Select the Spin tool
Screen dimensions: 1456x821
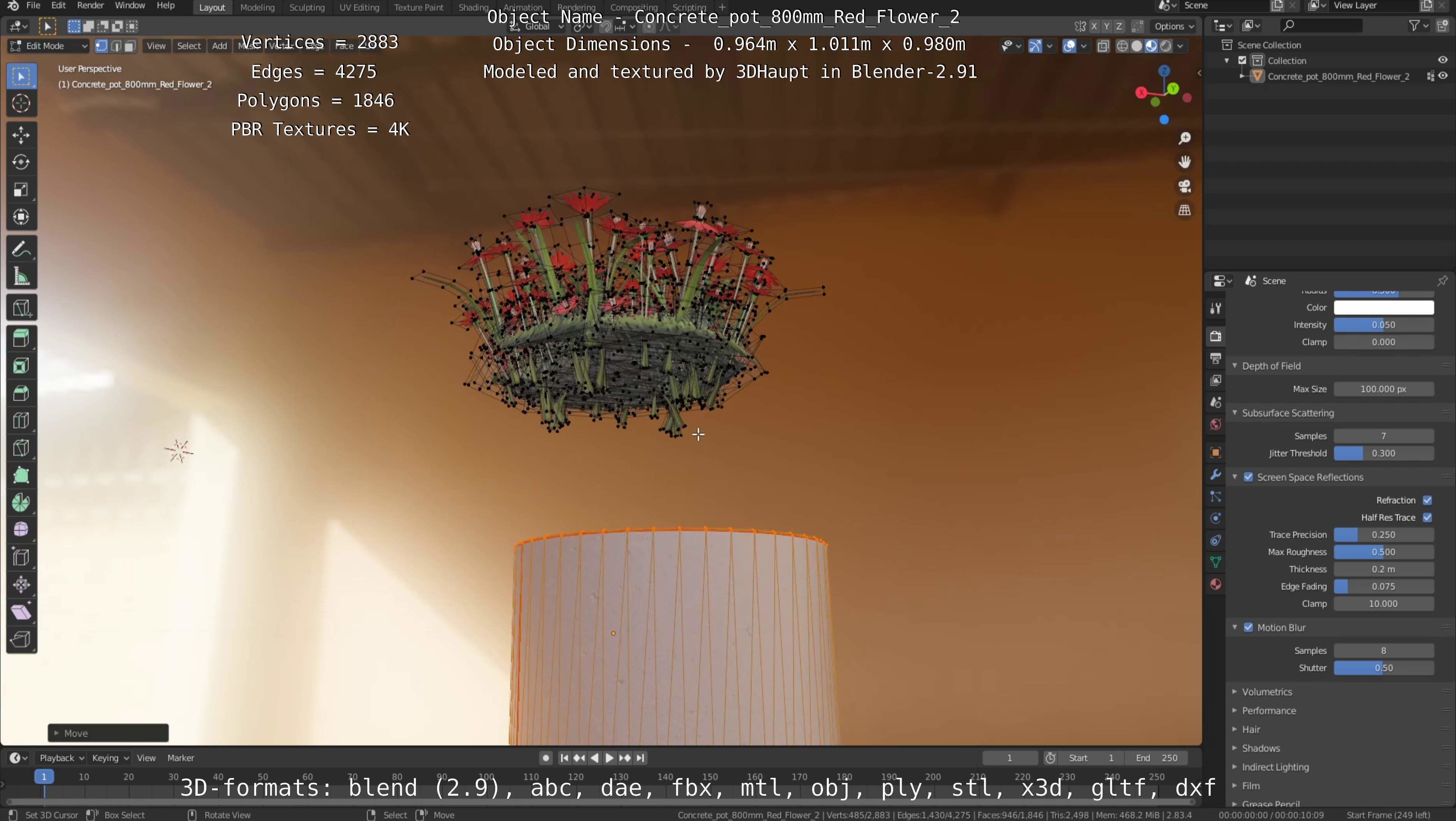pos(21,502)
